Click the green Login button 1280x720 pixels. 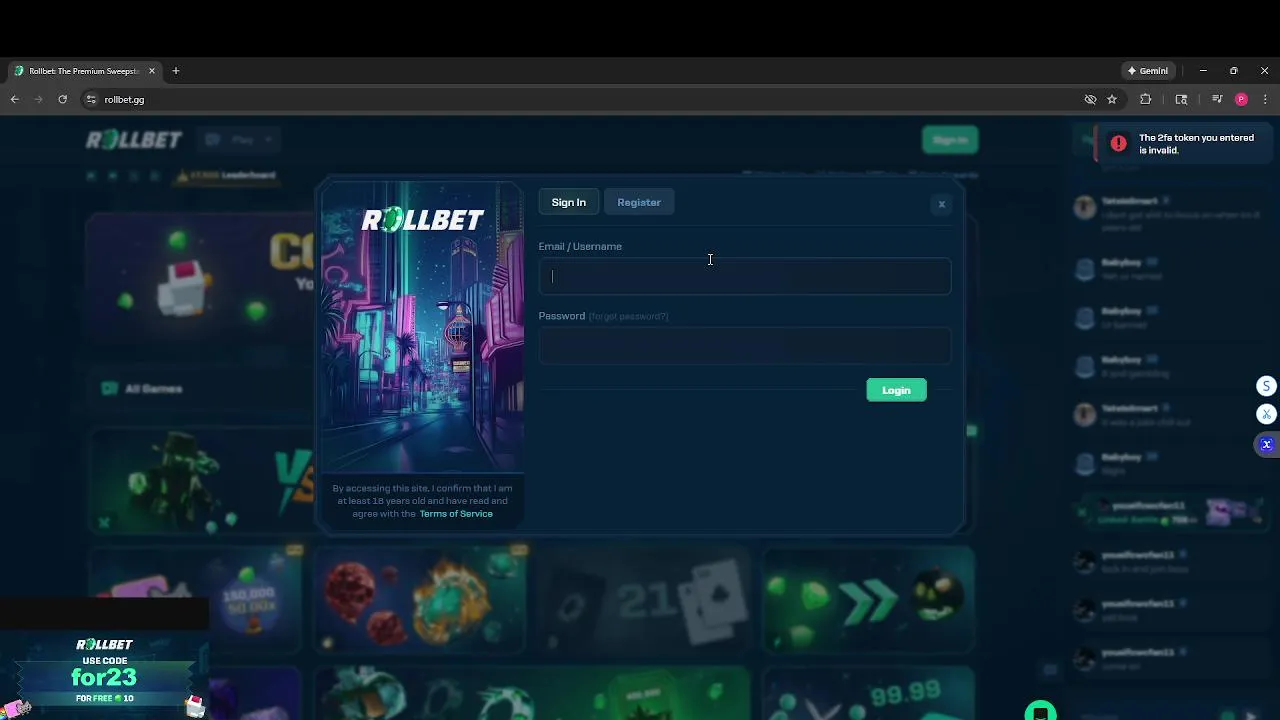coord(896,390)
